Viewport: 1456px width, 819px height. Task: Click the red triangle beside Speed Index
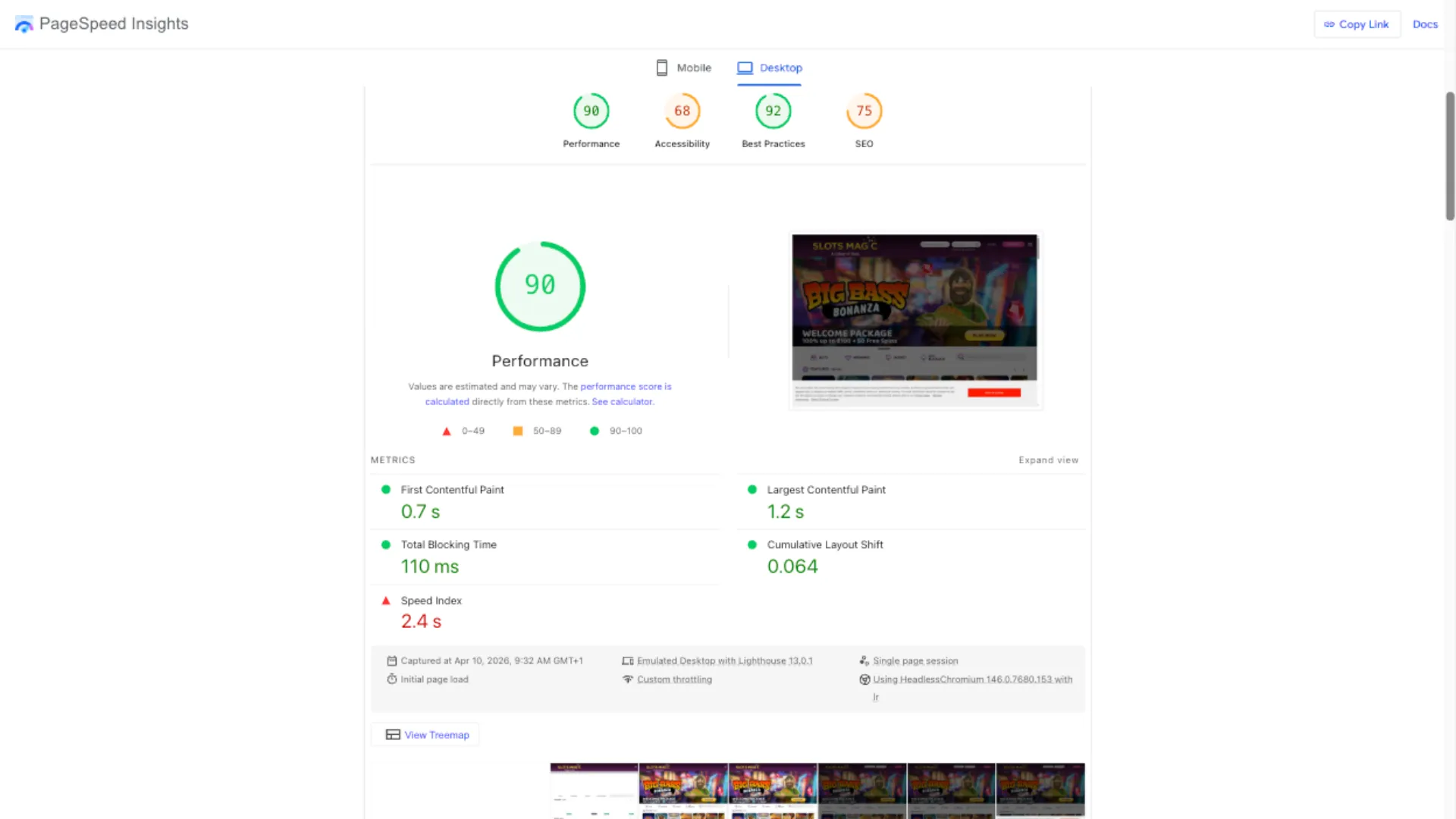(x=386, y=601)
